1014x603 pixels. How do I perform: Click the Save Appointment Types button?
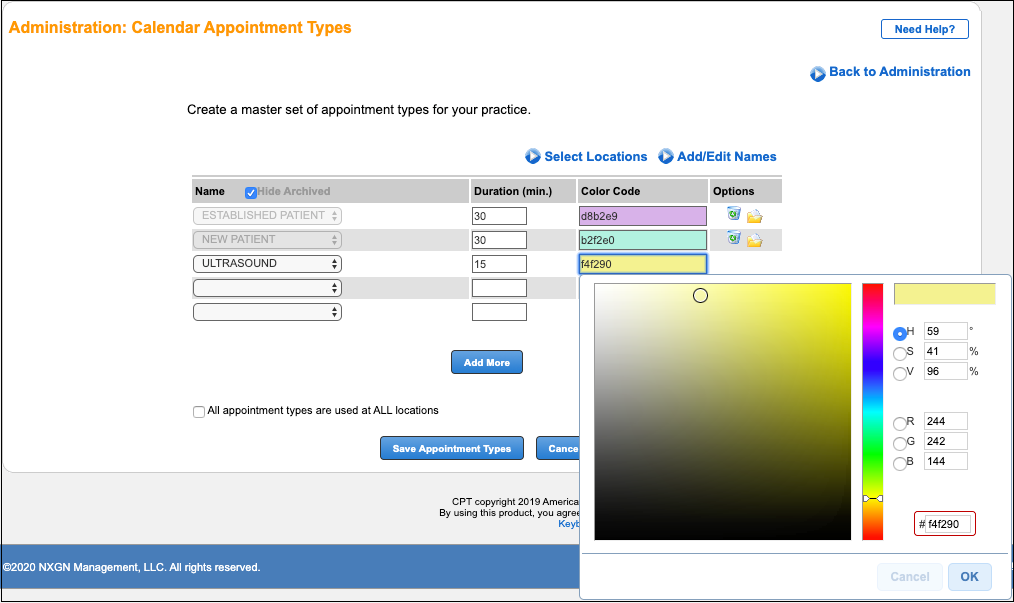[x=451, y=448]
